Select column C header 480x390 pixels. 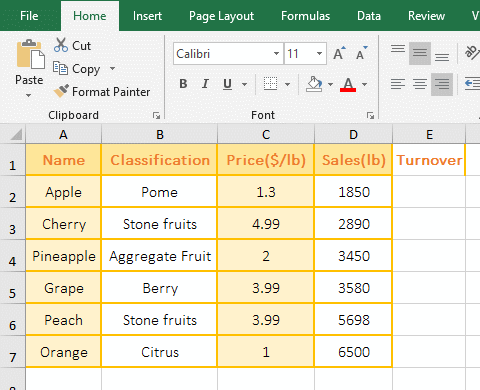tap(266, 134)
